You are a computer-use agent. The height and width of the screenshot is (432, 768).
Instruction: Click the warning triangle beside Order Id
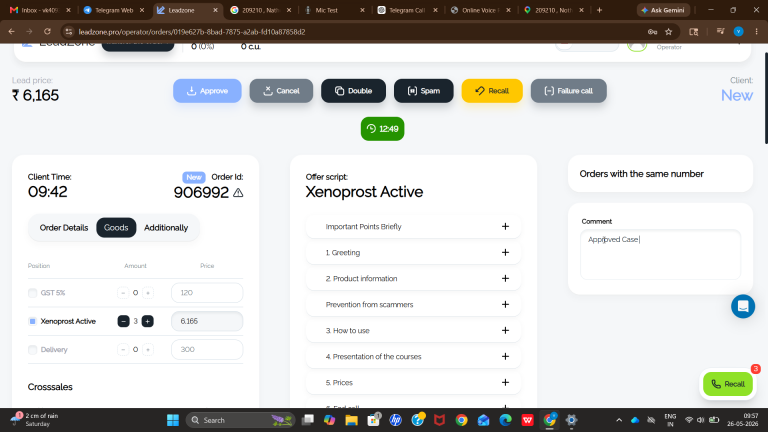pyautogui.click(x=238, y=193)
